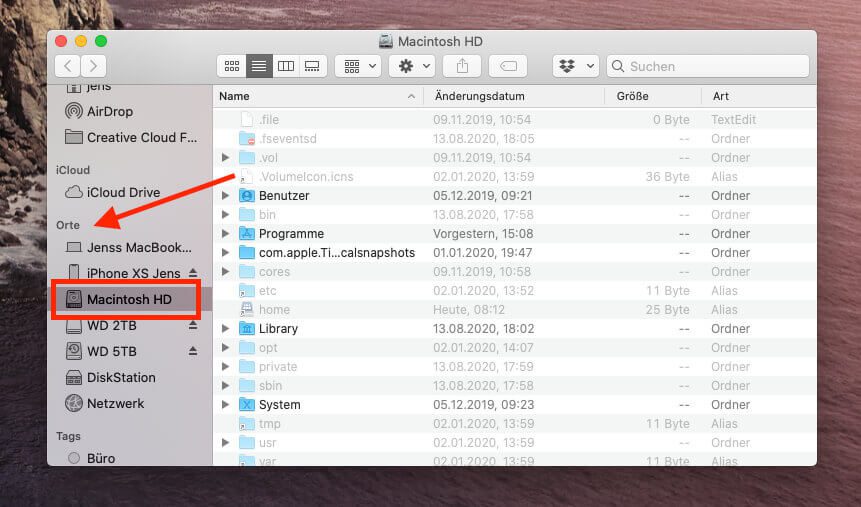The width and height of the screenshot is (861, 507).
Task: Select the etc alias row
Action: tap(515, 291)
